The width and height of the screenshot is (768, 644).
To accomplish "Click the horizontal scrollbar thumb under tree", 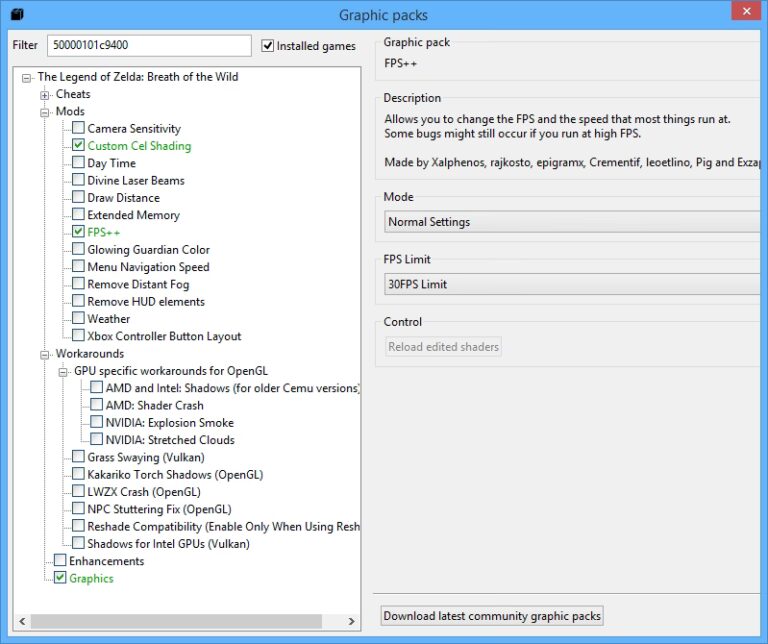I will (x=176, y=621).
